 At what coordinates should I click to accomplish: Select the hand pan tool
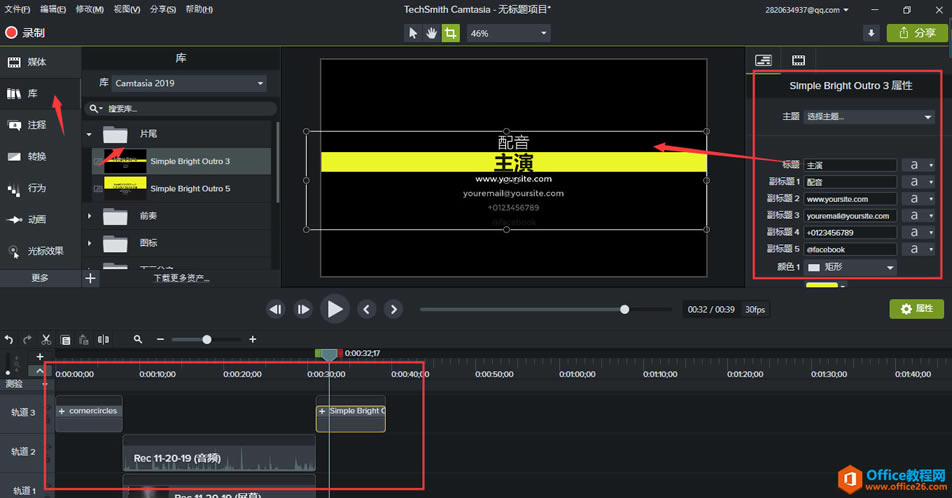(x=432, y=33)
